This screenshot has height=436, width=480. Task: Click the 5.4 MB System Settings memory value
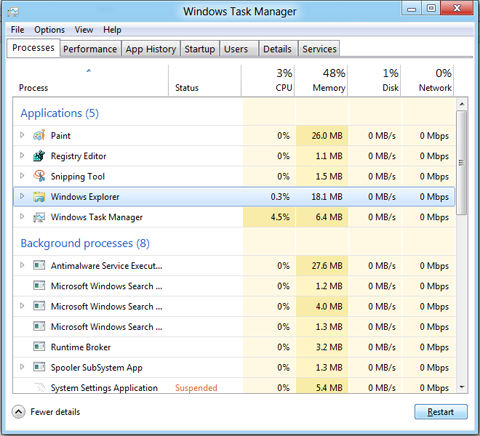pos(329,388)
